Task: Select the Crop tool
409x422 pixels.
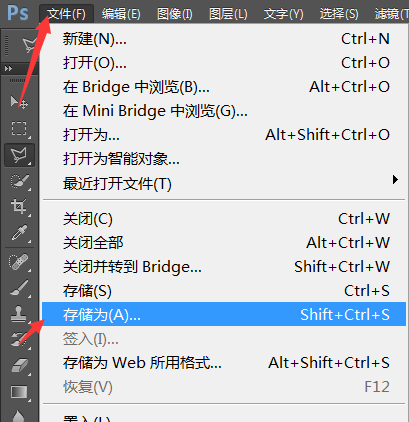Action: [x=19, y=207]
